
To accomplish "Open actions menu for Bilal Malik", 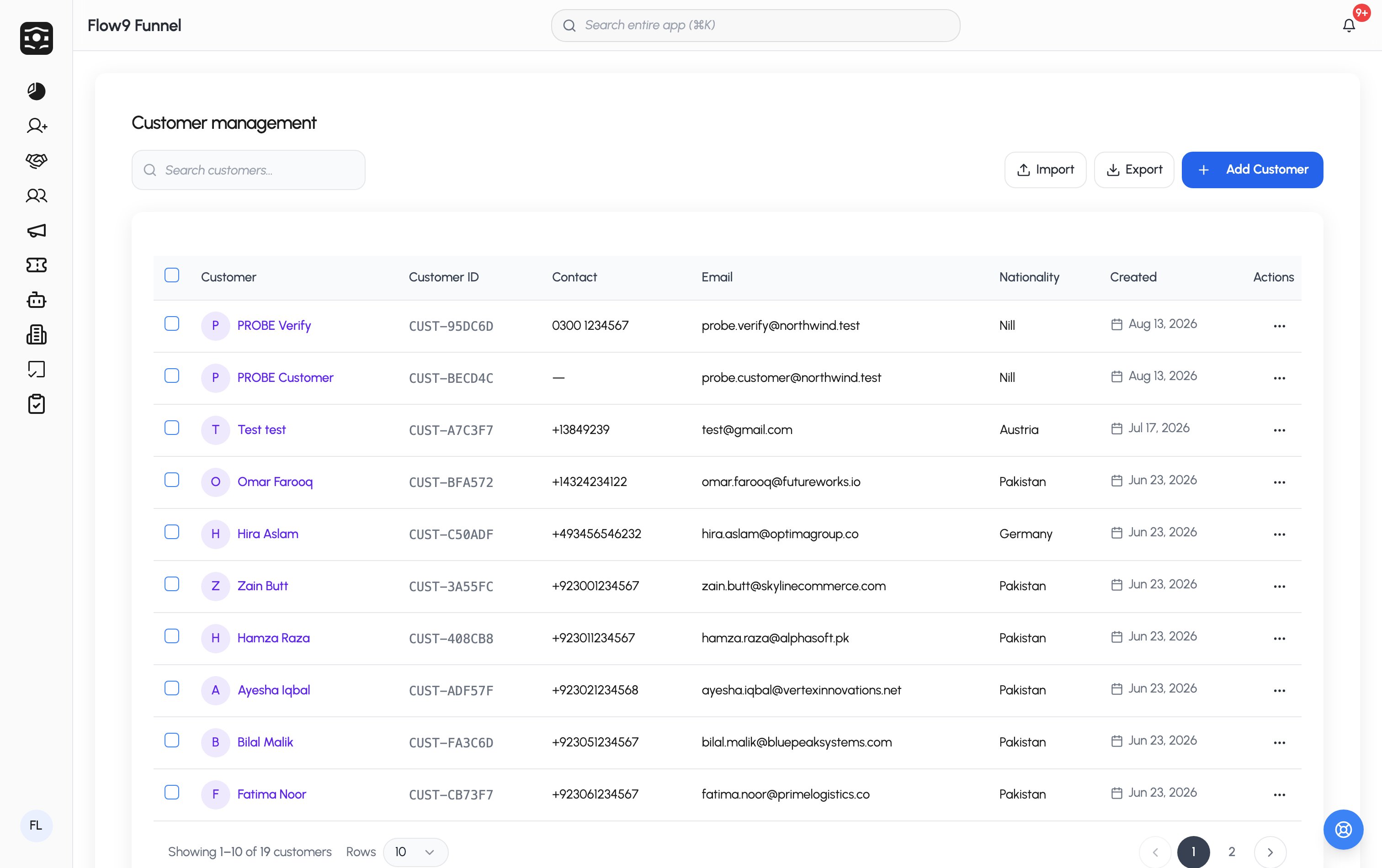I will (x=1279, y=743).
